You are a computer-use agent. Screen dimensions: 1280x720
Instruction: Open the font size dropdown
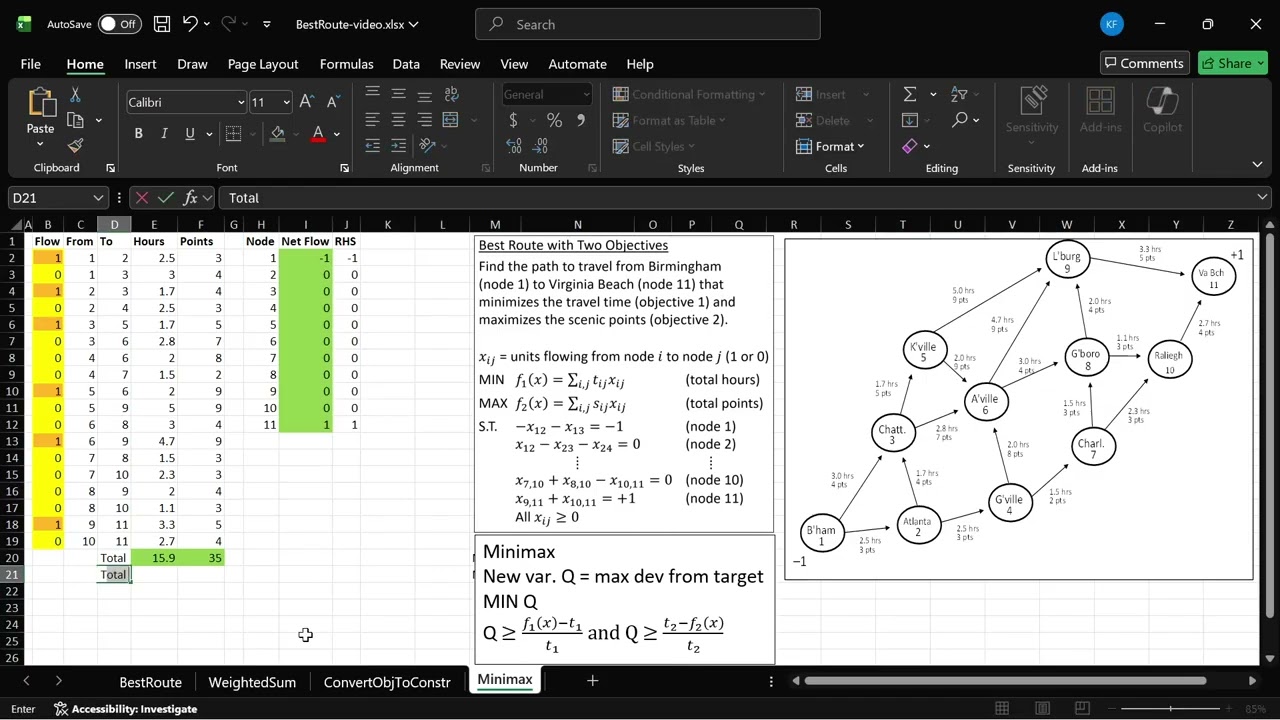pos(286,102)
